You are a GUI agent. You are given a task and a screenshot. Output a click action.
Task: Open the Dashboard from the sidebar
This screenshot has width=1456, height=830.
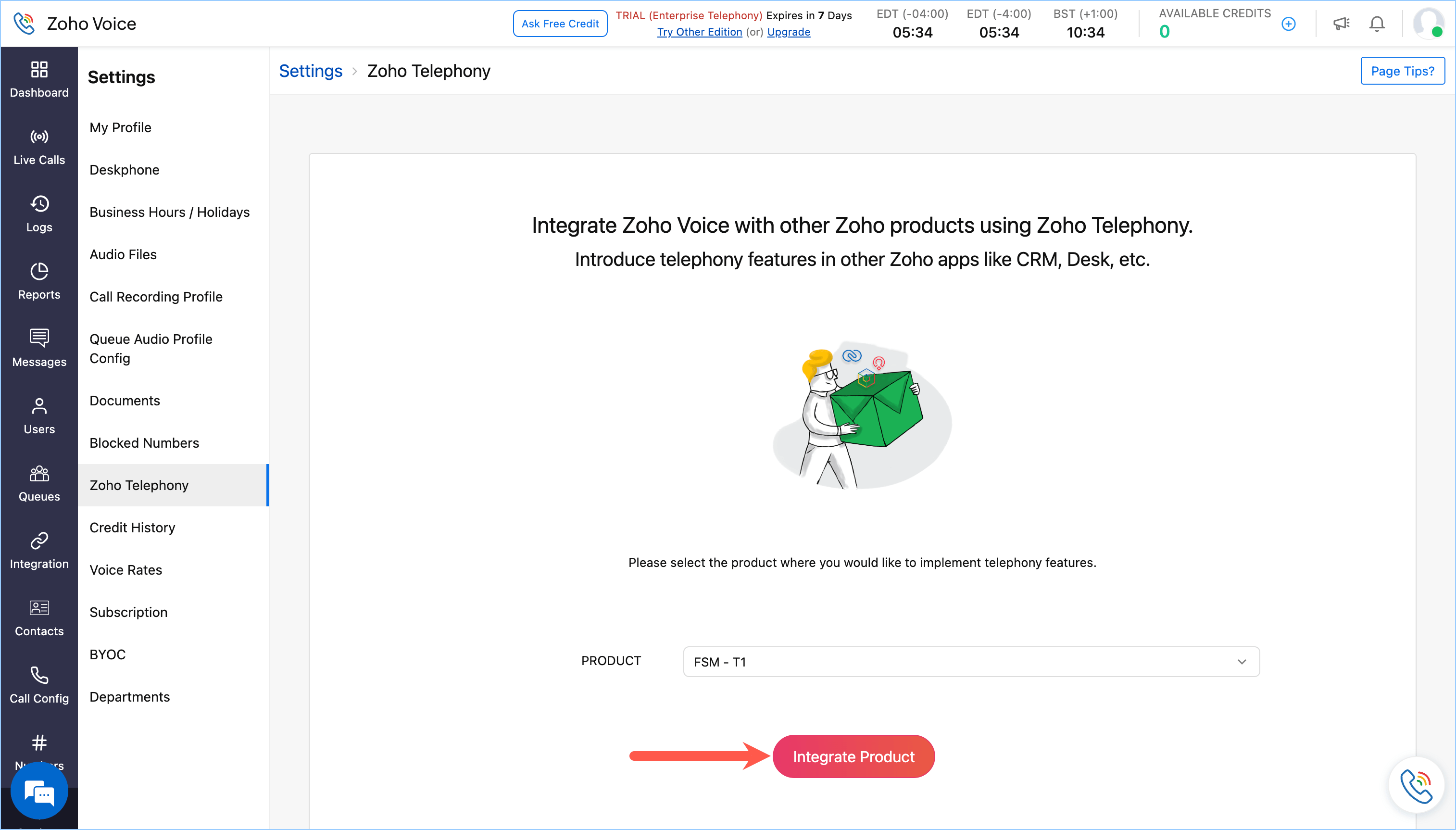click(39, 79)
